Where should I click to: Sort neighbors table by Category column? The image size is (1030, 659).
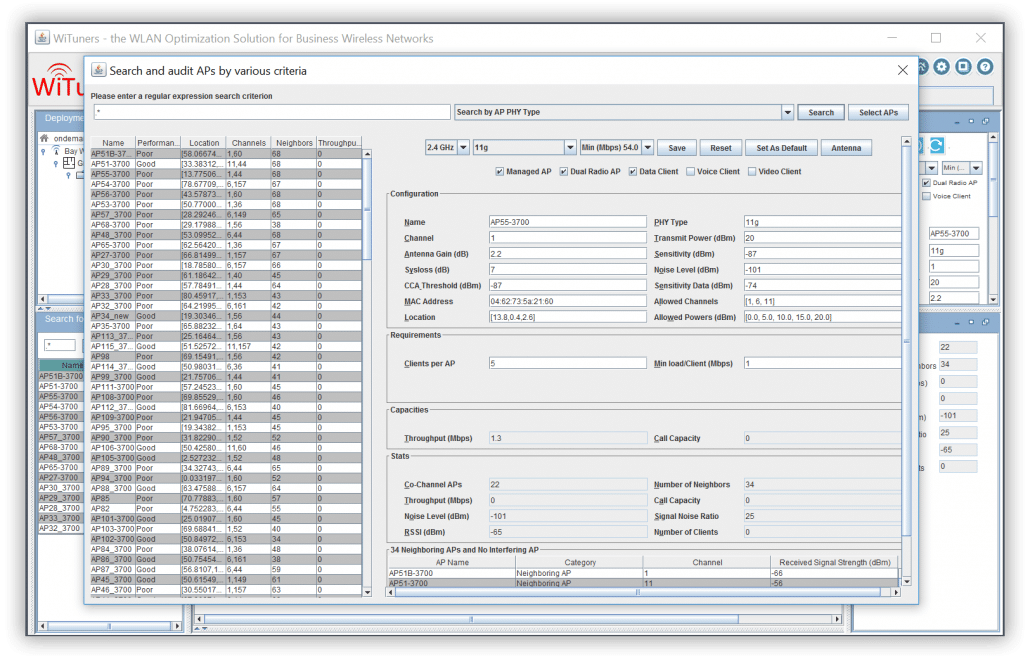click(x=580, y=562)
